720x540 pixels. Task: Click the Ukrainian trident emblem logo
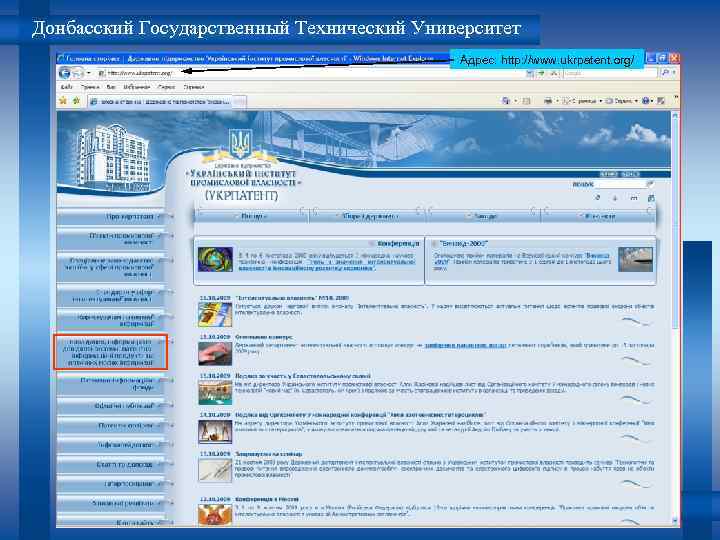click(x=240, y=144)
